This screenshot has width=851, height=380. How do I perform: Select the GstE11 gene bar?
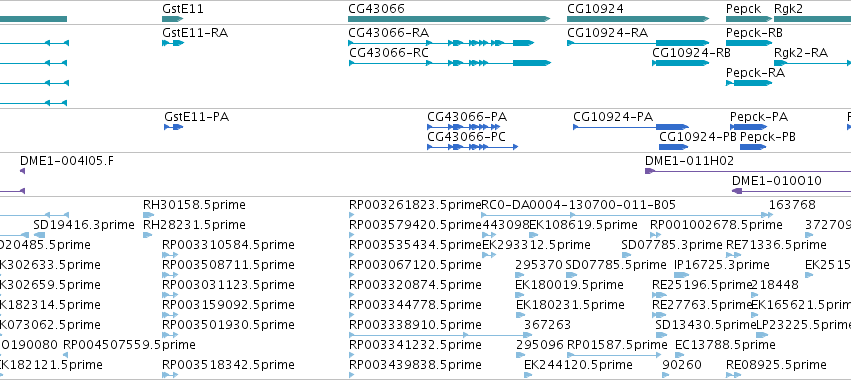tap(173, 20)
